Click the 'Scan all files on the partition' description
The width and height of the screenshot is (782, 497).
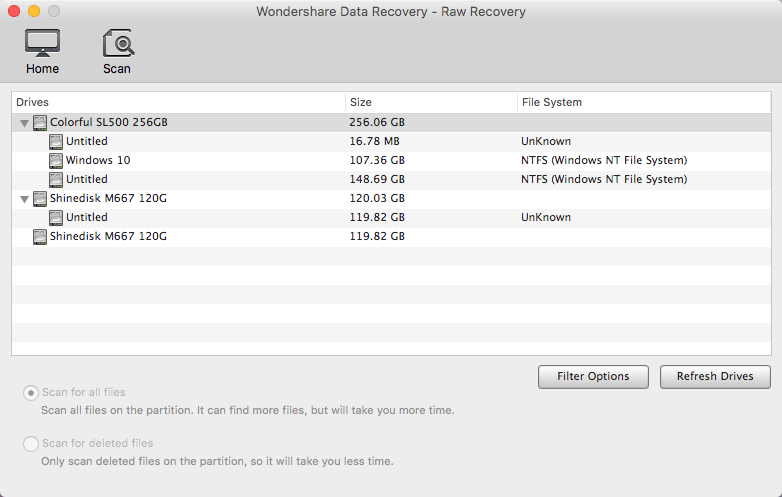point(248,411)
